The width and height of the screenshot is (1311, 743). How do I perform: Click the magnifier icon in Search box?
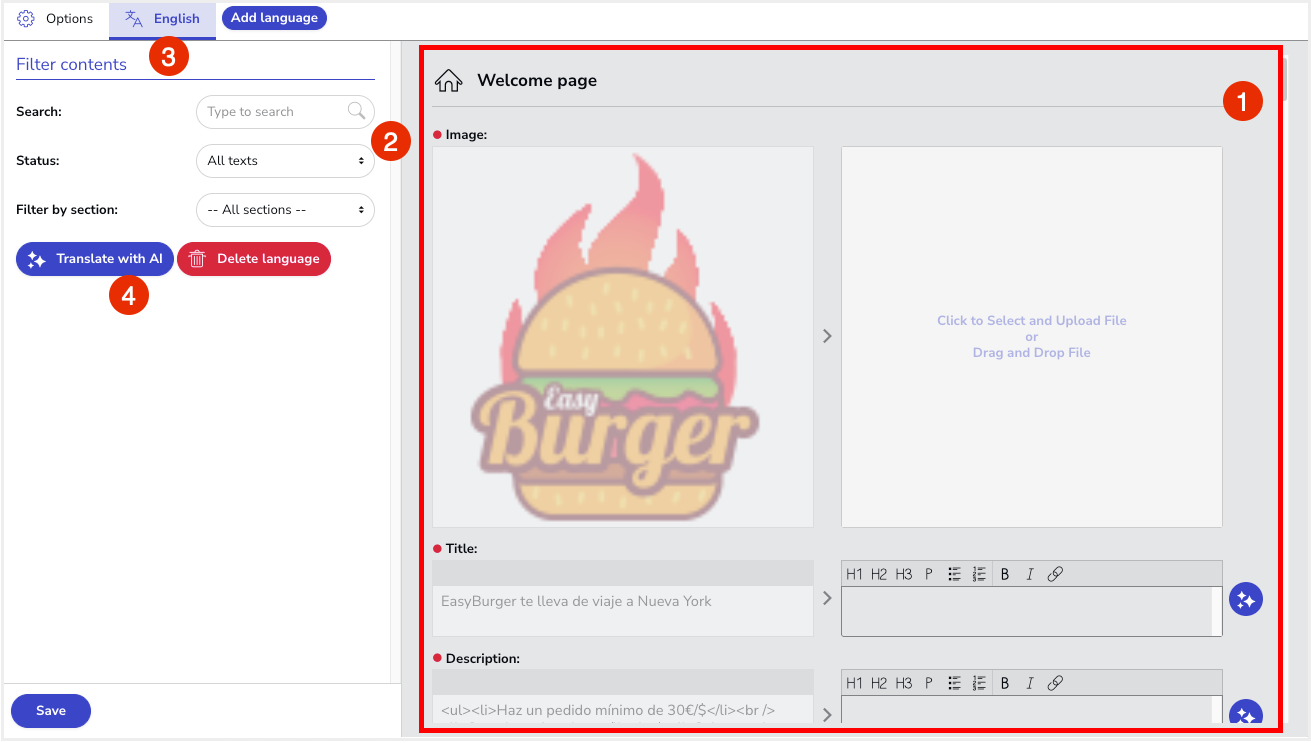tap(356, 111)
